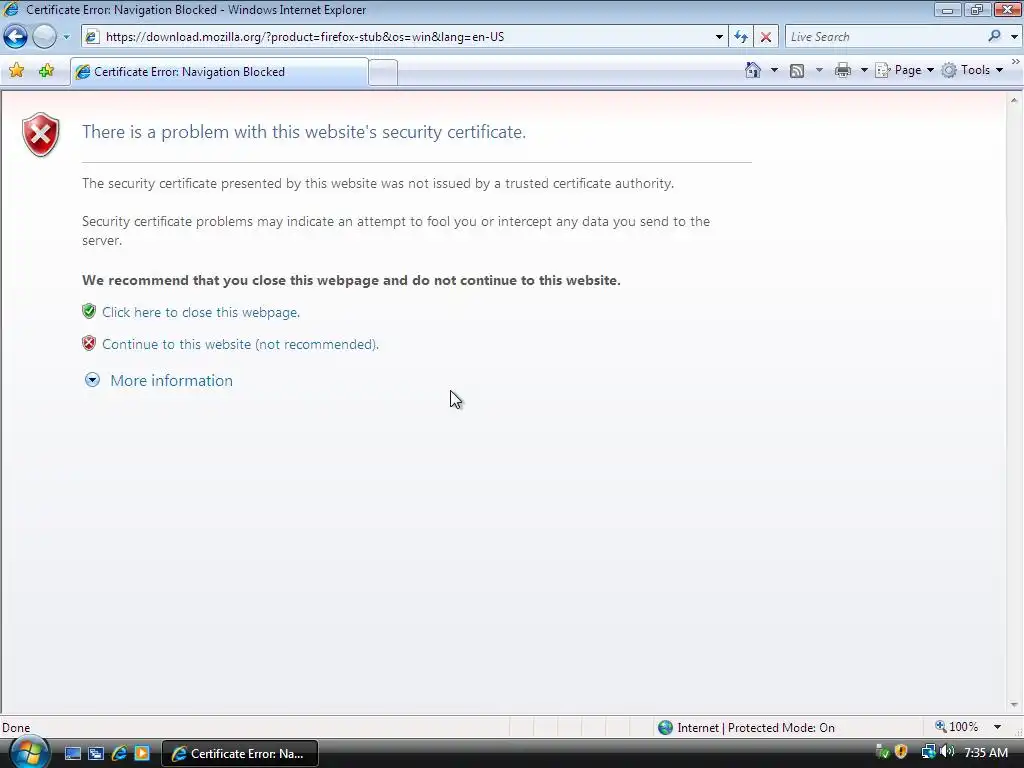The height and width of the screenshot is (768, 1024).
Task: Click the scroll down arrow on the page scrollbar
Action: [1014, 705]
